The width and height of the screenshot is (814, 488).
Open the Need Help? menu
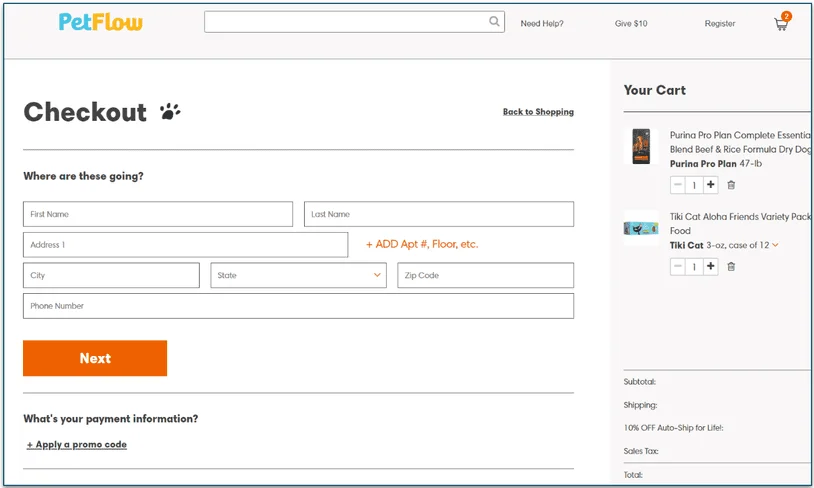tap(541, 24)
